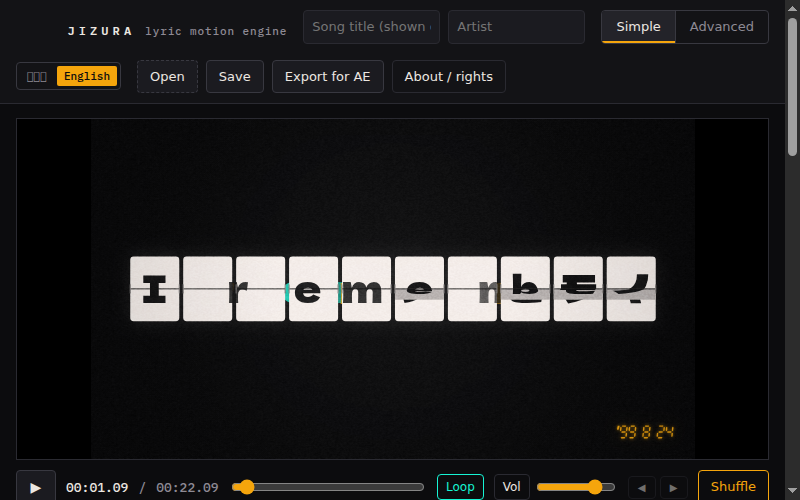This screenshot has width=800, height=500.
Task: Switch to Simple mode tab
Action: (638, 27)
